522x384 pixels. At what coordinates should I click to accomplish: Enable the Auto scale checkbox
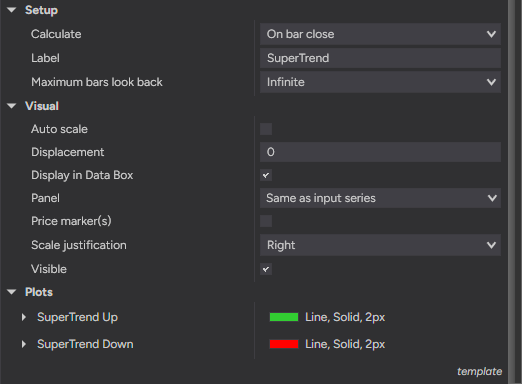pyautogui.click(x=266, y=129)
